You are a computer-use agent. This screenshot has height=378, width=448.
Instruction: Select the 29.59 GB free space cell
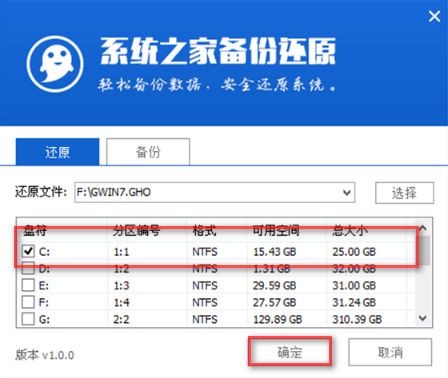pos(274,286)
